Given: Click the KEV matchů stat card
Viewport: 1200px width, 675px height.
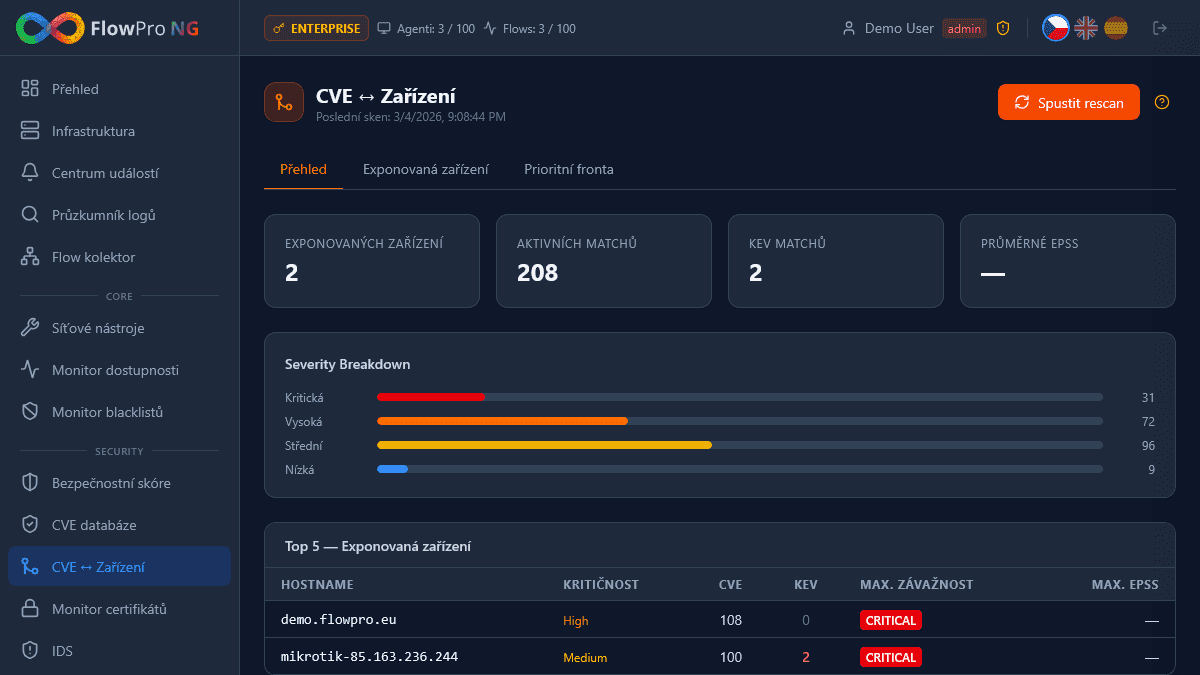Looking at the screenshot, I should pyautogui.click(x=836, y=261).
